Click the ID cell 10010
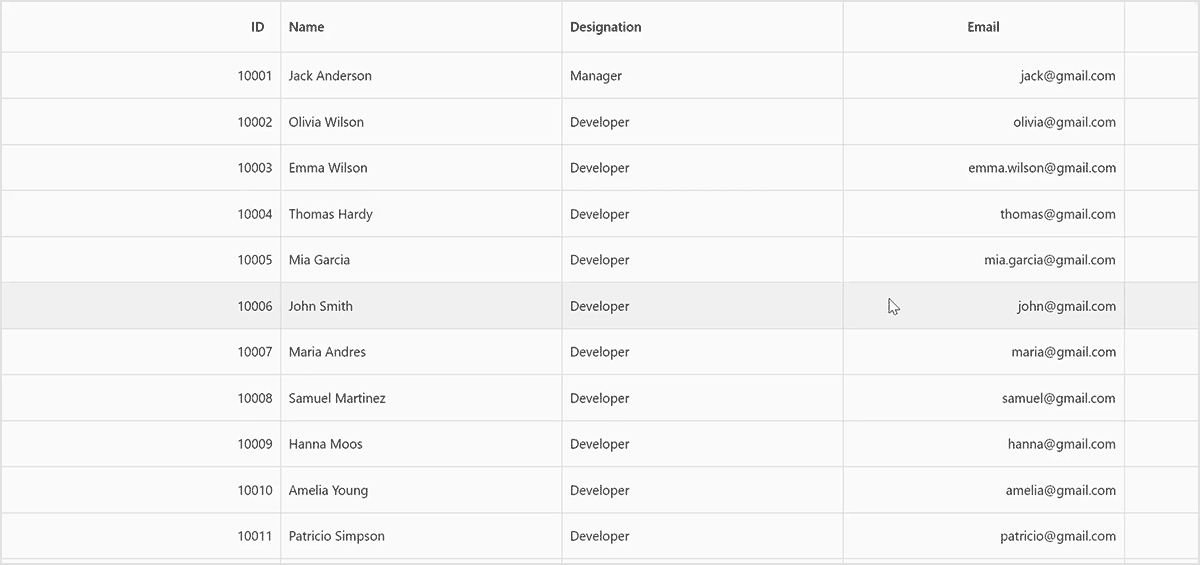Image resolution: width=1200 pixels, height=565 pixels. pyautogui.click(x=254, y=490)
